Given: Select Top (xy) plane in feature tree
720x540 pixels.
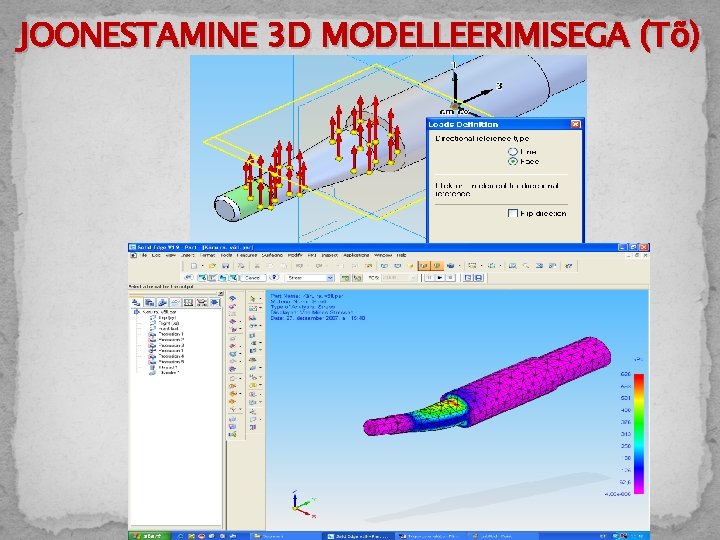Looking at the screenshot, I should click(168, 317).
